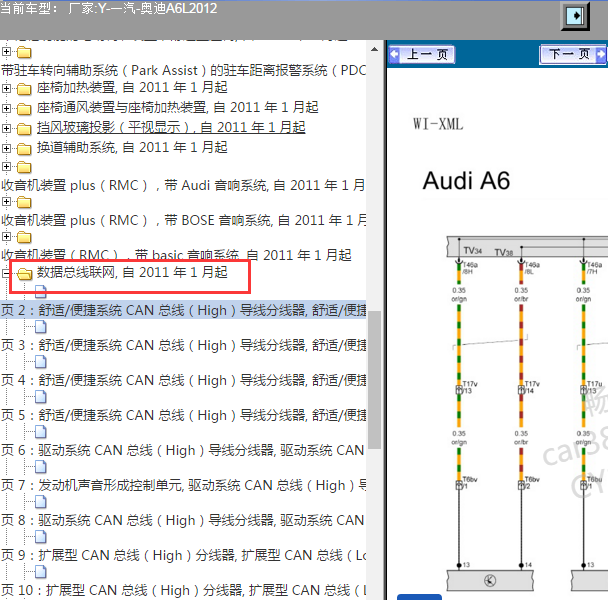Viewport: 608px width, 600px height.
Task: Open 页 4 舒适/便捷系统 CAN 总线 entry
Action: (x=183, y=380)
